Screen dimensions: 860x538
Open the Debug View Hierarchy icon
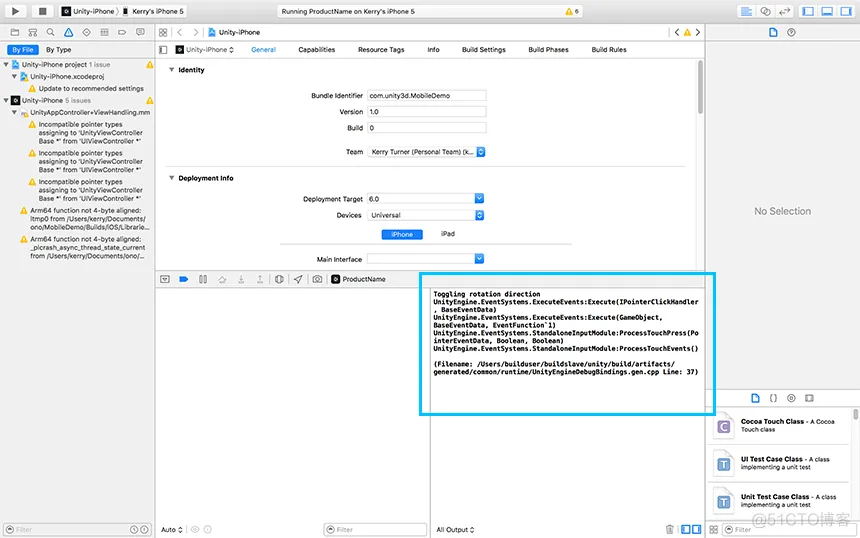point(279,279)
